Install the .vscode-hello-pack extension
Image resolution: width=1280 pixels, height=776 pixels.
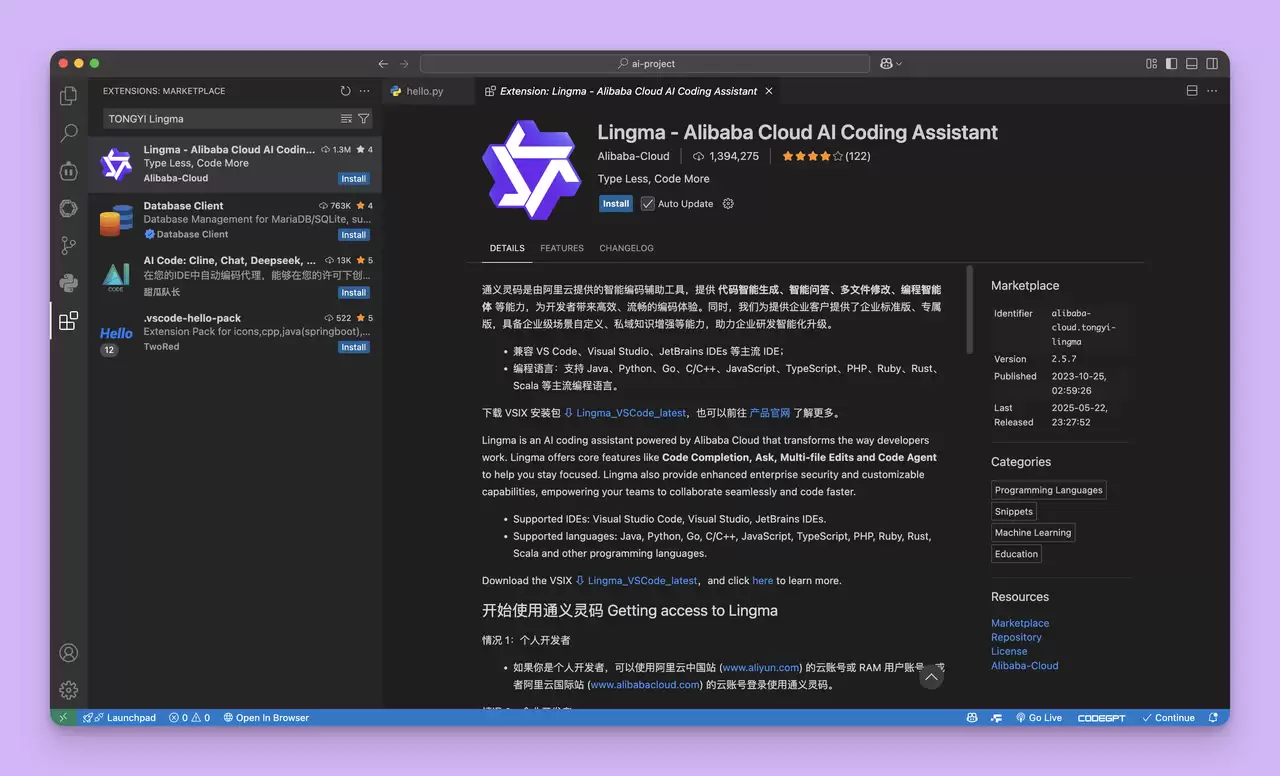(x=354, y=348)
